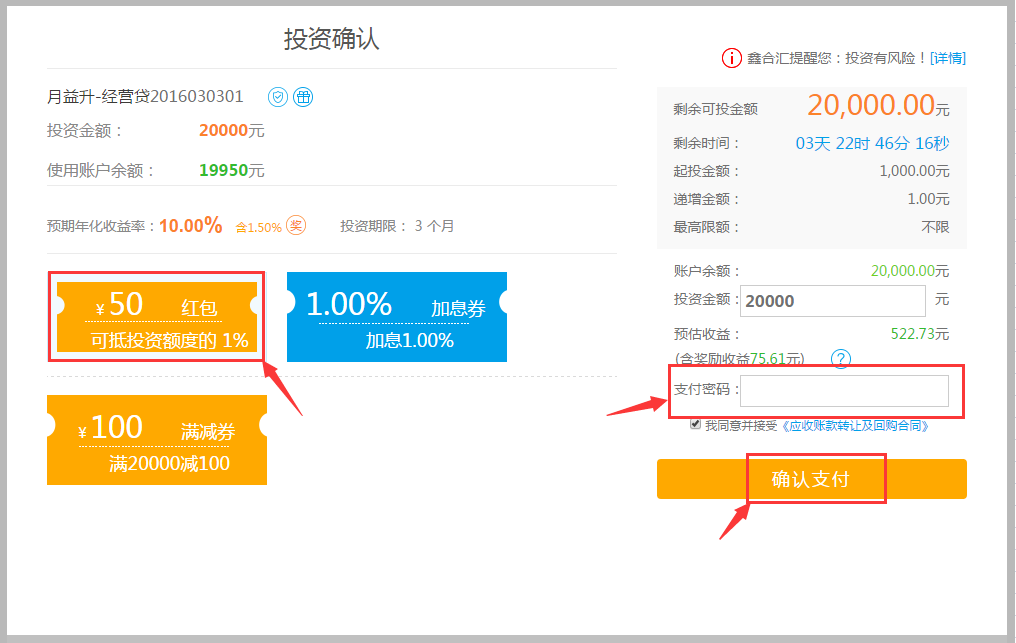
Task: Focus the 支付密码 input field
Action: pos(844,391)
